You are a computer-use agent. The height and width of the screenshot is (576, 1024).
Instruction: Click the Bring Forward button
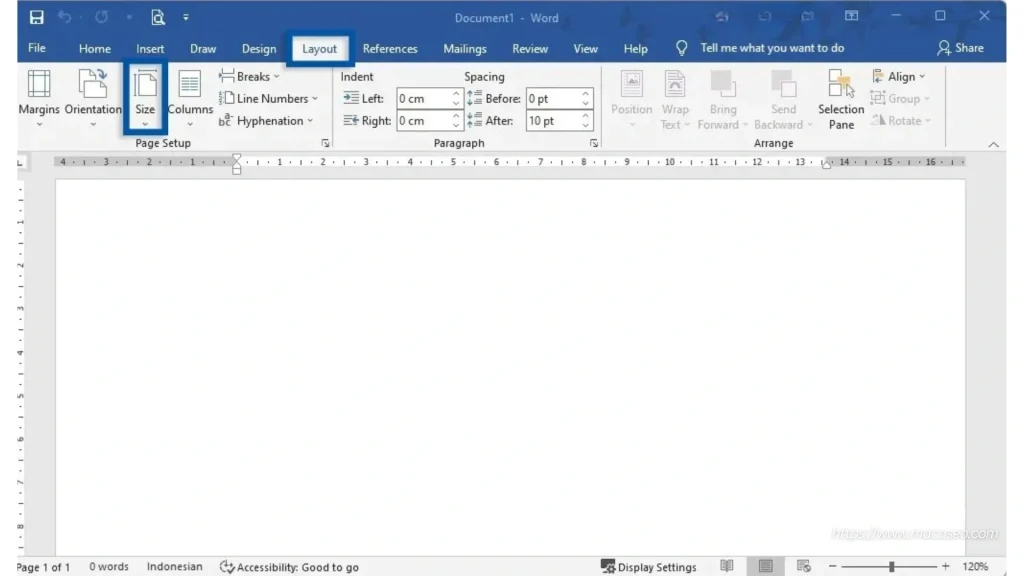[723, 99]
